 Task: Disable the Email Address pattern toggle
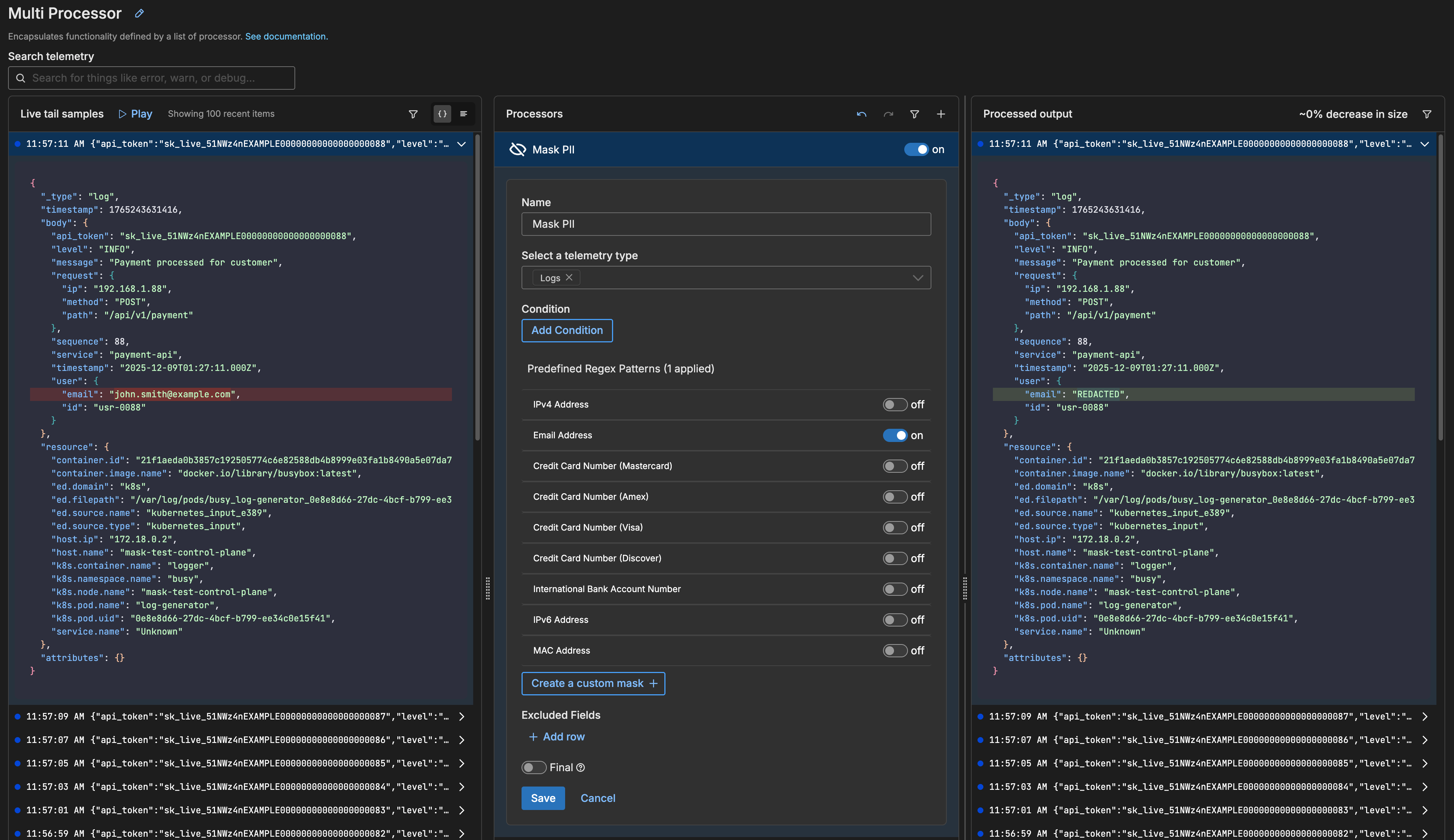895,436
